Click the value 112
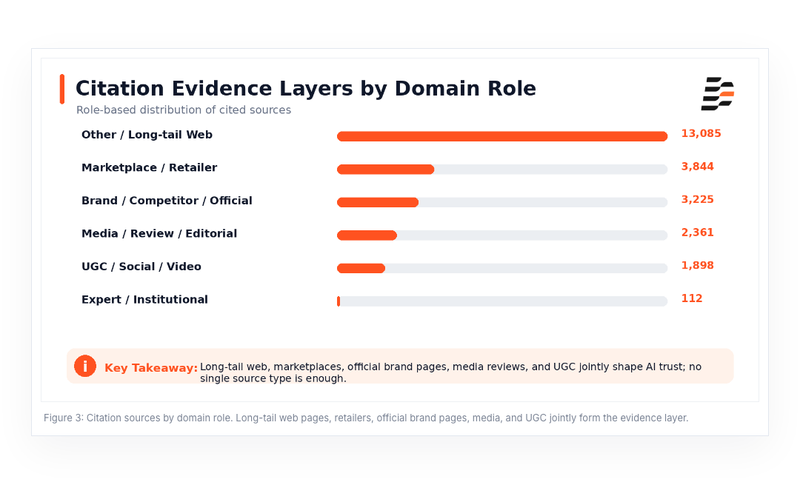This screenshot has height=485, width=800. click(692, 298)
